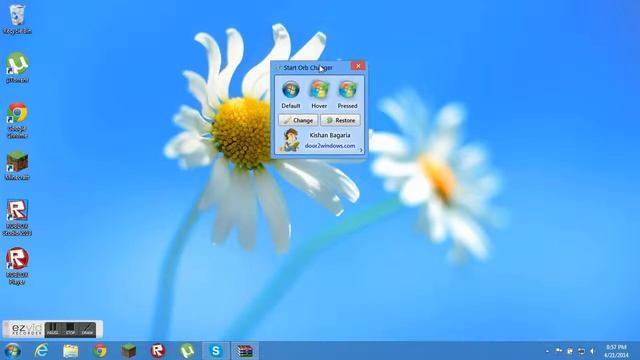Pause recording in the ezvid recorder
640x360 pixels.
[x=53, y=329]
